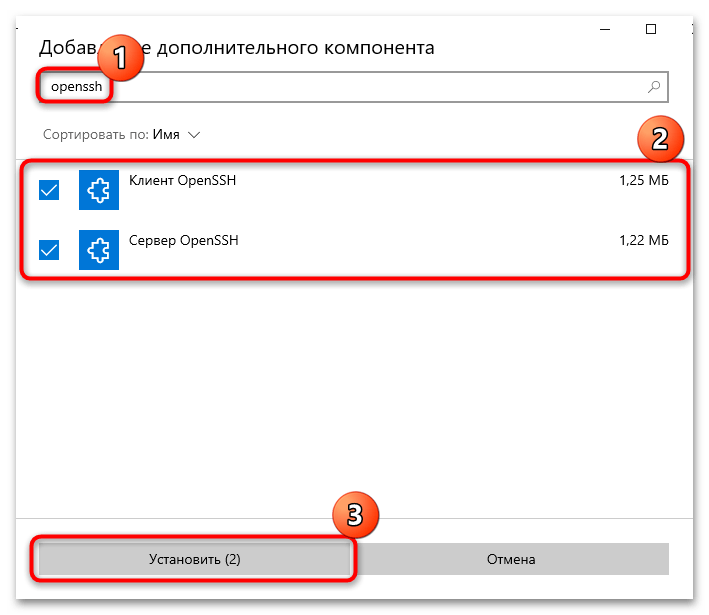Click the magnifier search icon
The height and width of the screenshot is (615, 709).
tap(654, 86)
